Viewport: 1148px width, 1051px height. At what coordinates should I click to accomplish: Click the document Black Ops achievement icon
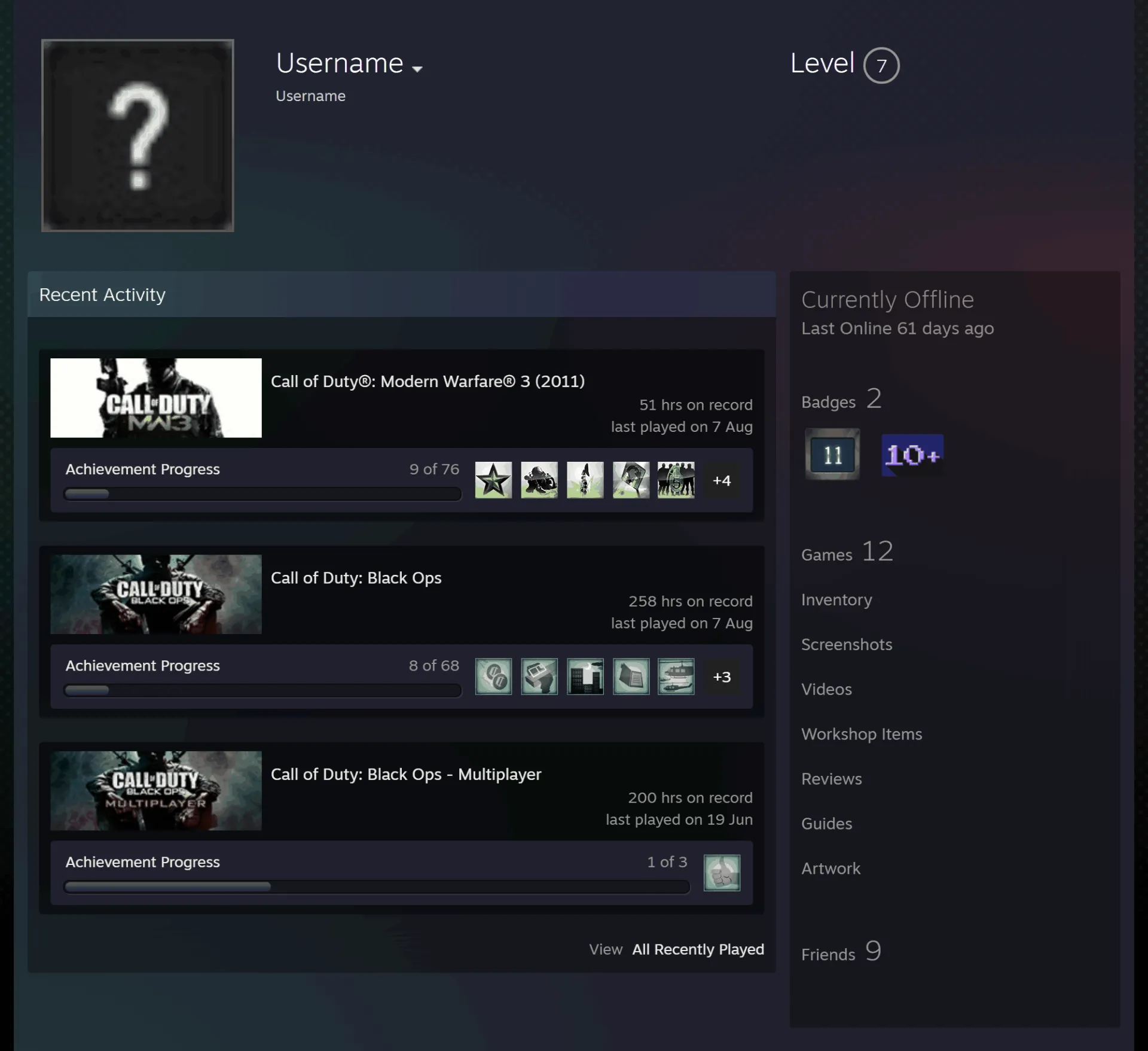(x=631, y=676)
